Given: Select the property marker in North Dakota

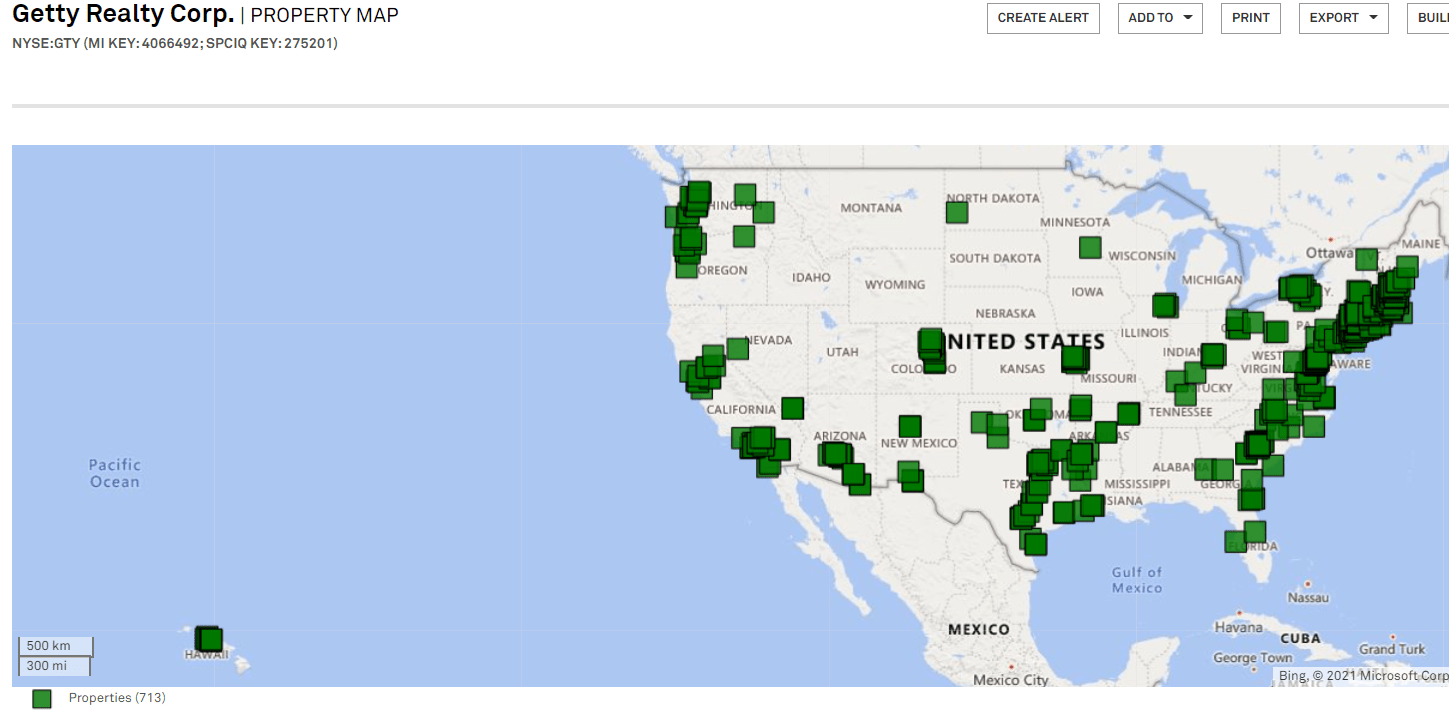Looking at the screenshot, I should pyautogui.click(x=957, y=212).
